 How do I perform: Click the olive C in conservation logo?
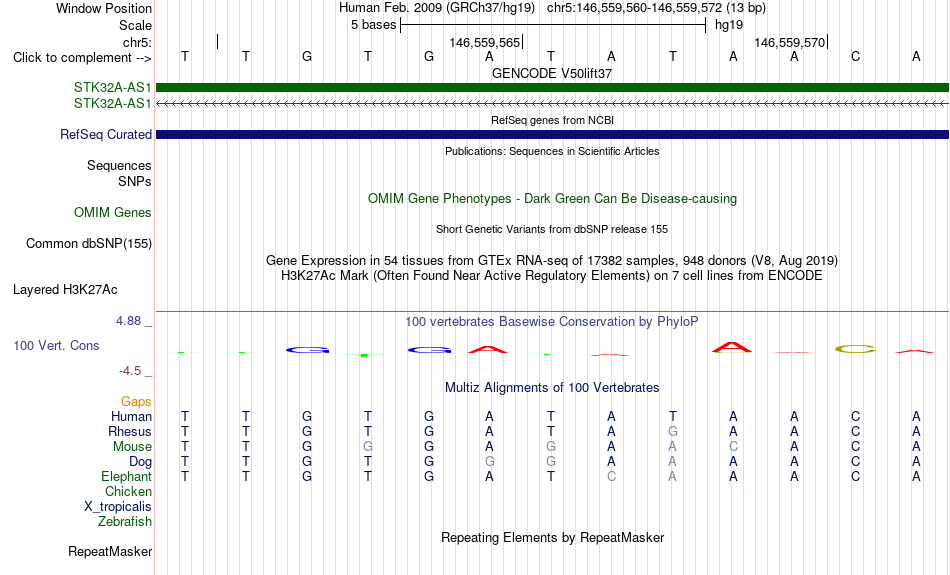855,349
